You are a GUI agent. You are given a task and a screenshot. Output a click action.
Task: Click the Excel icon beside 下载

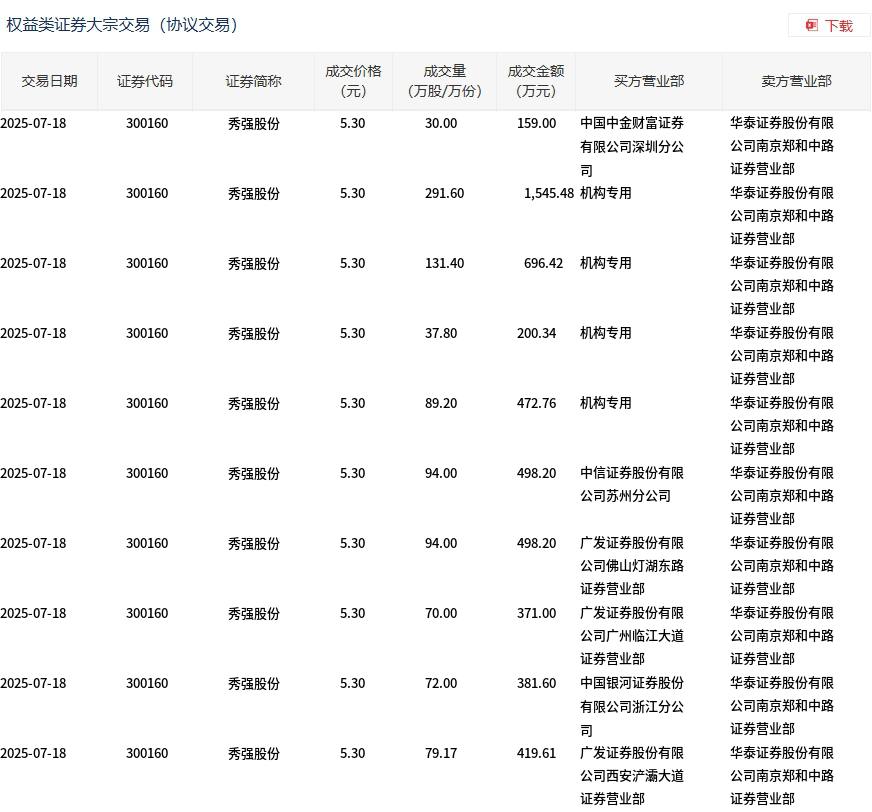(x=812, y=26)
